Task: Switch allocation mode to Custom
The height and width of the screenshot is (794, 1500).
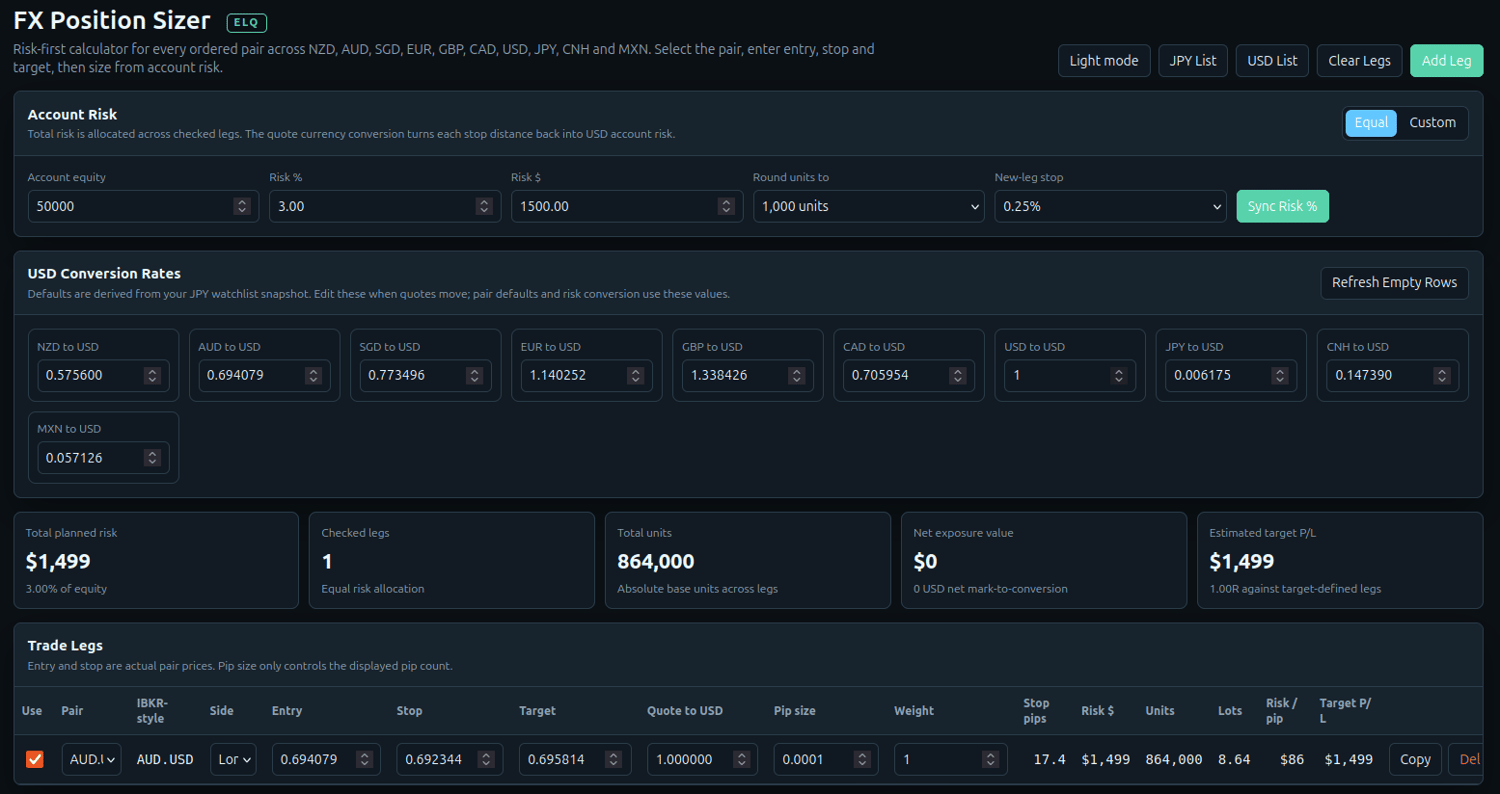Action: click(x=1432, y=123)
